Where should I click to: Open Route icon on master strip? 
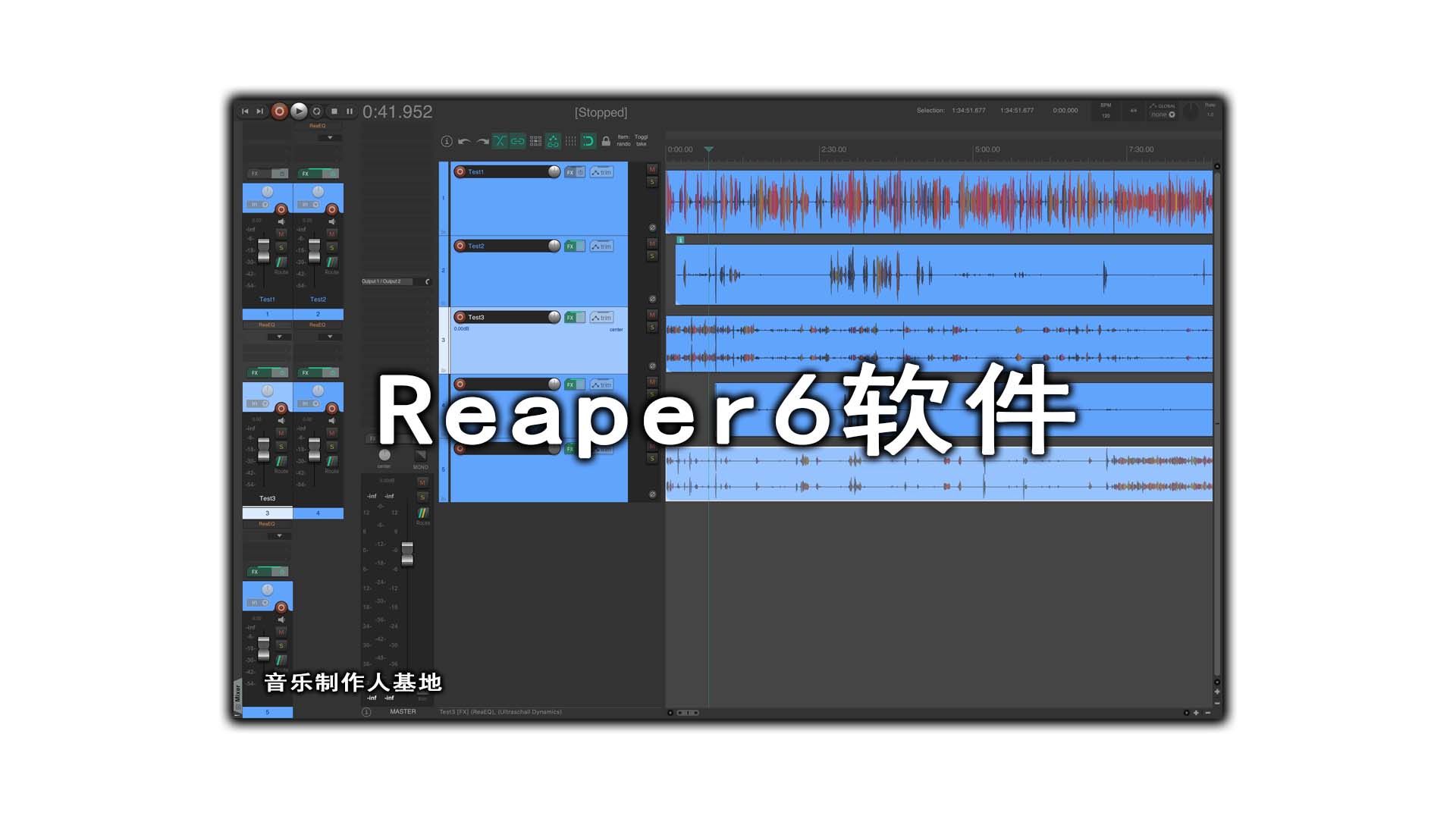[x=423, y=513]
